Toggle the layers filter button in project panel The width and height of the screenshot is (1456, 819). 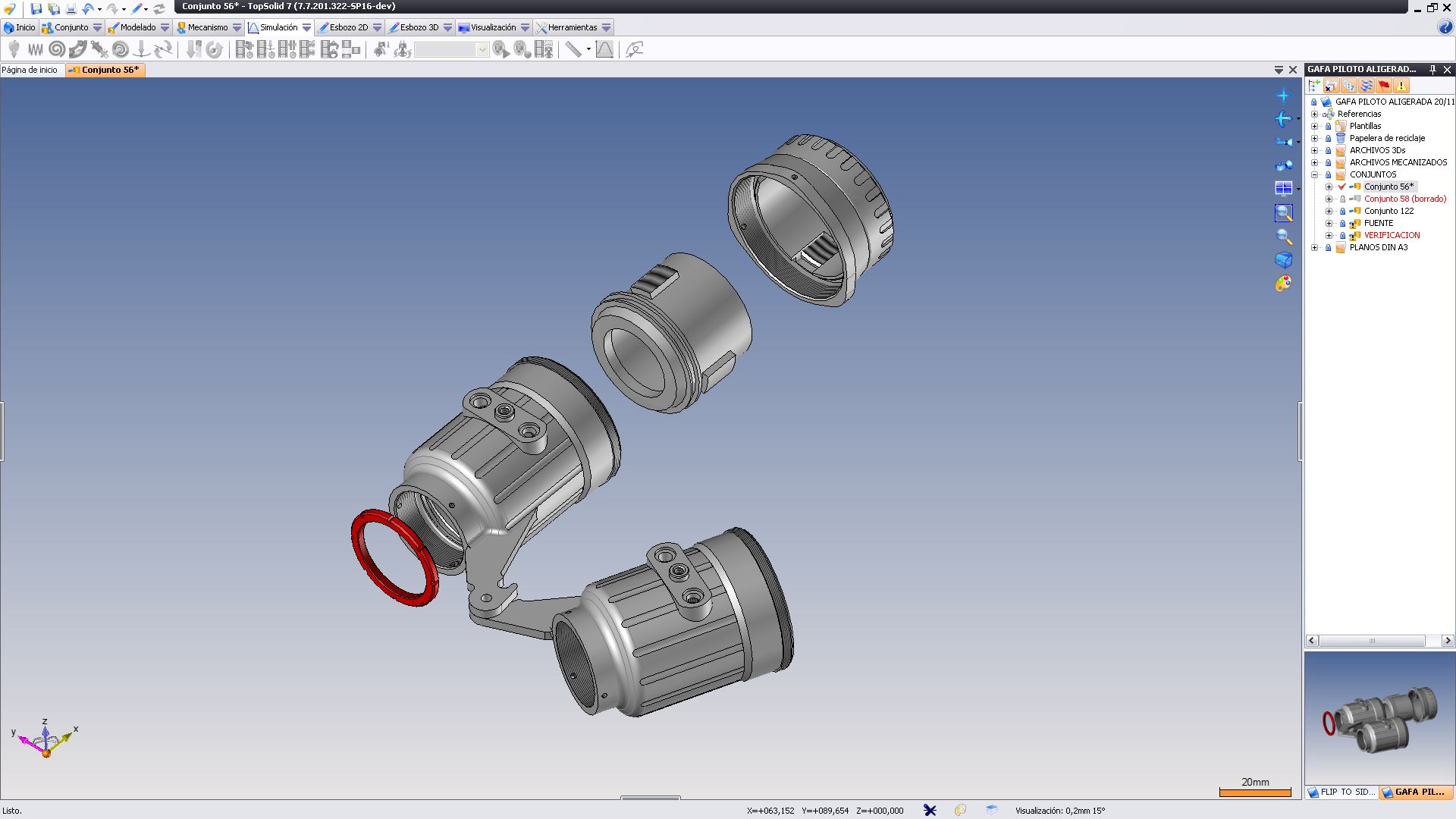click(x=1367, y=86)
